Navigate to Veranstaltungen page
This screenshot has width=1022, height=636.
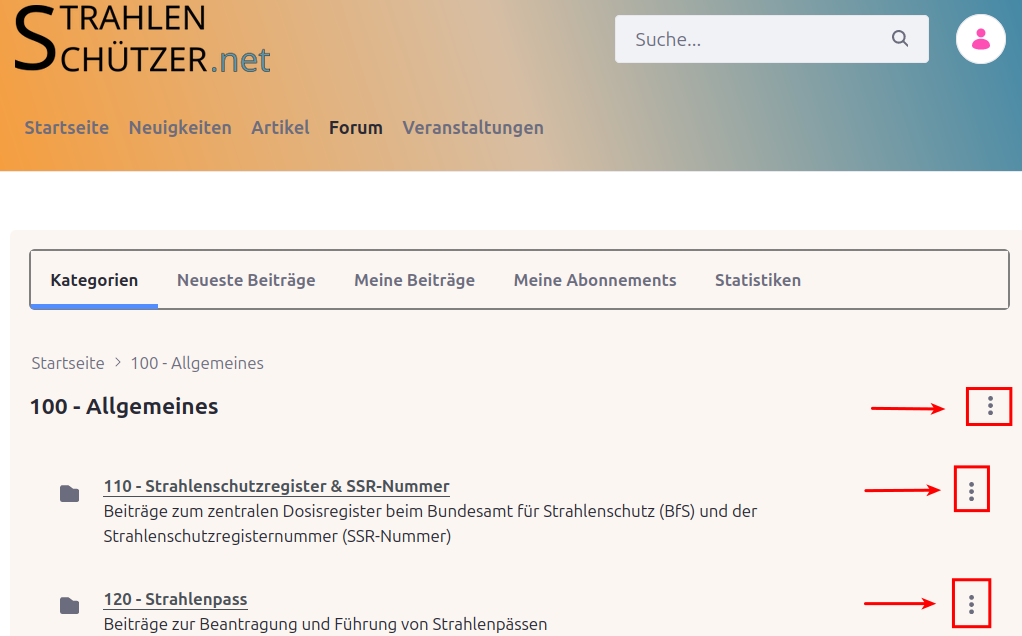pos(473,128)
